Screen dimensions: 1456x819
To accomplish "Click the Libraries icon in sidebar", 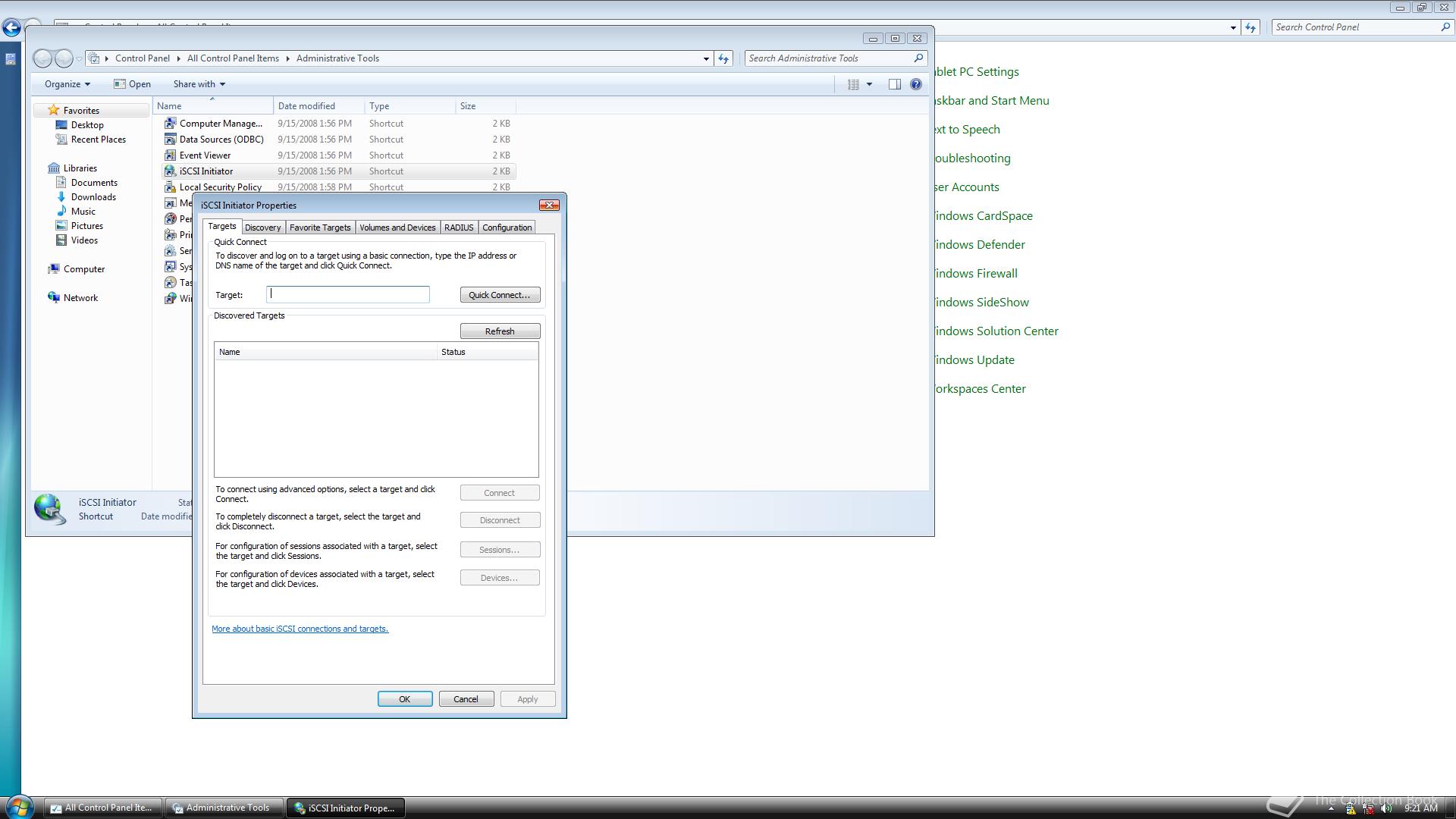I will click(x=54, y=168).
